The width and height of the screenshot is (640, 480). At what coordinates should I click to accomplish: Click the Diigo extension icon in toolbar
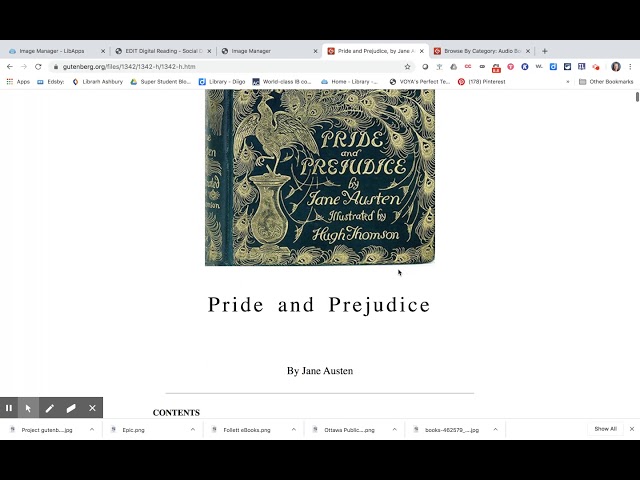point(553,67)
